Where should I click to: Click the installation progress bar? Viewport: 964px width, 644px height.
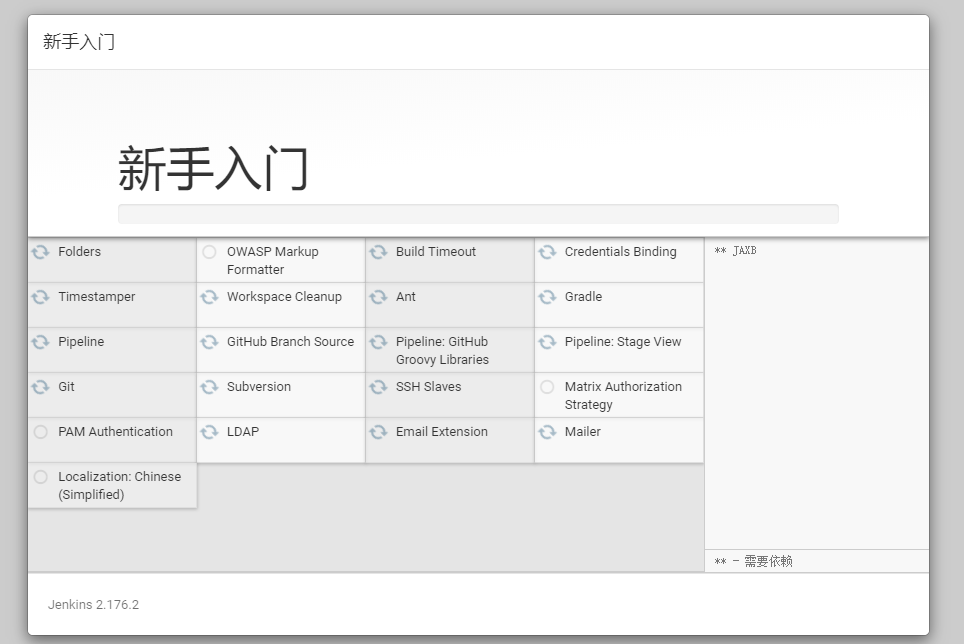pyautogui.click(x=478, y=214)
